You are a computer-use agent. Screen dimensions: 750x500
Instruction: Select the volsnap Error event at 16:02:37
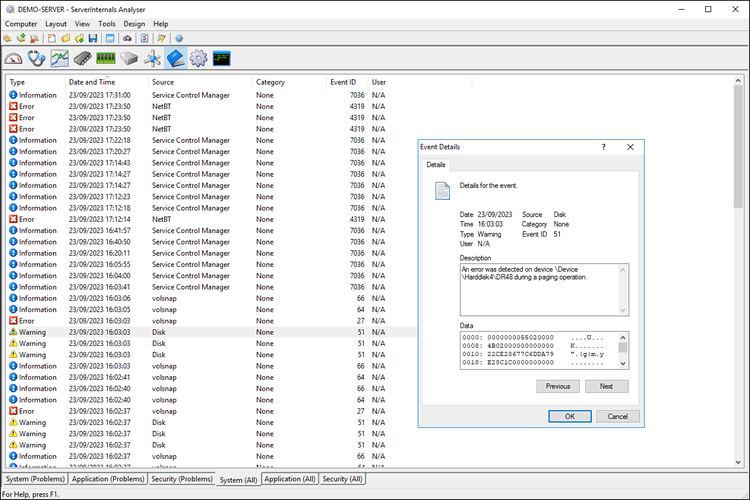click(x=212, y=411)
